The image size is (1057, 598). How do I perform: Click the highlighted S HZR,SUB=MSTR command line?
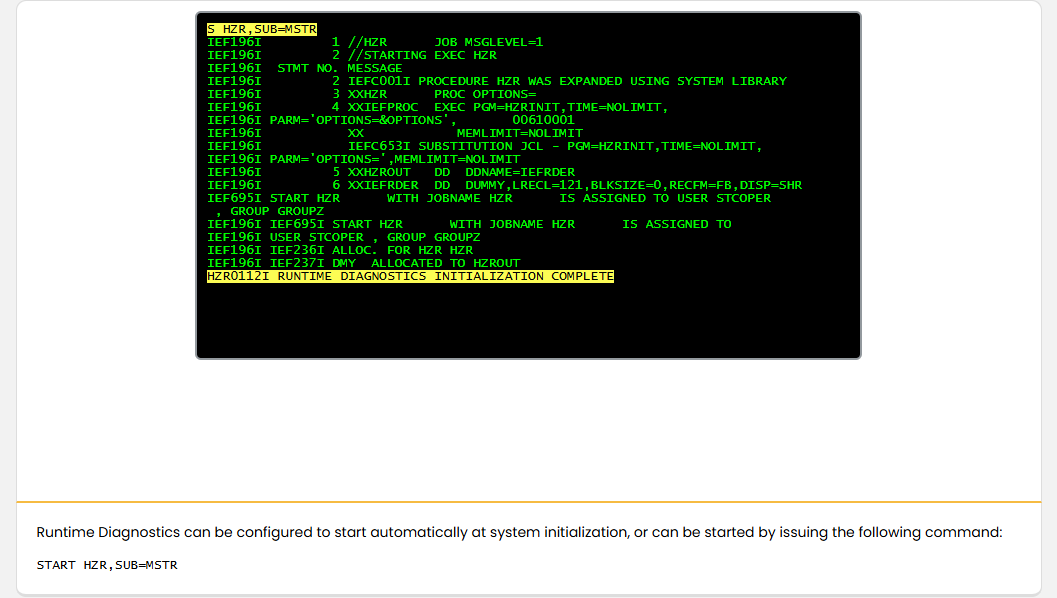[262, 29]
